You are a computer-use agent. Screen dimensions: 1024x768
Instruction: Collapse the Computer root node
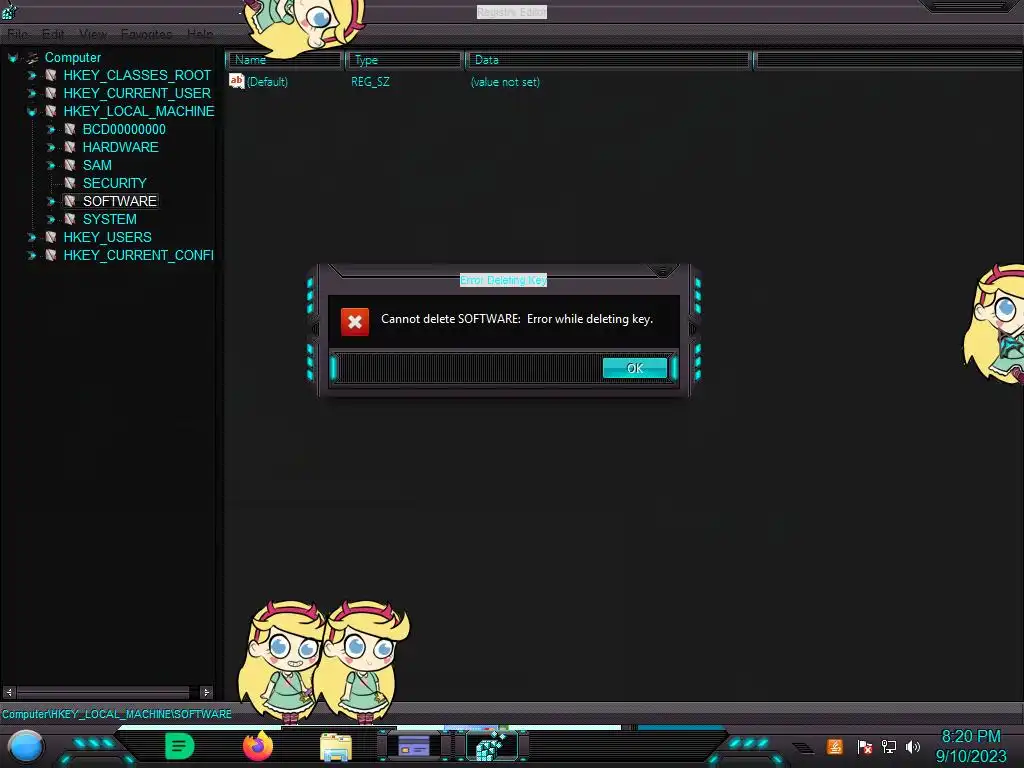coord(12,58)
